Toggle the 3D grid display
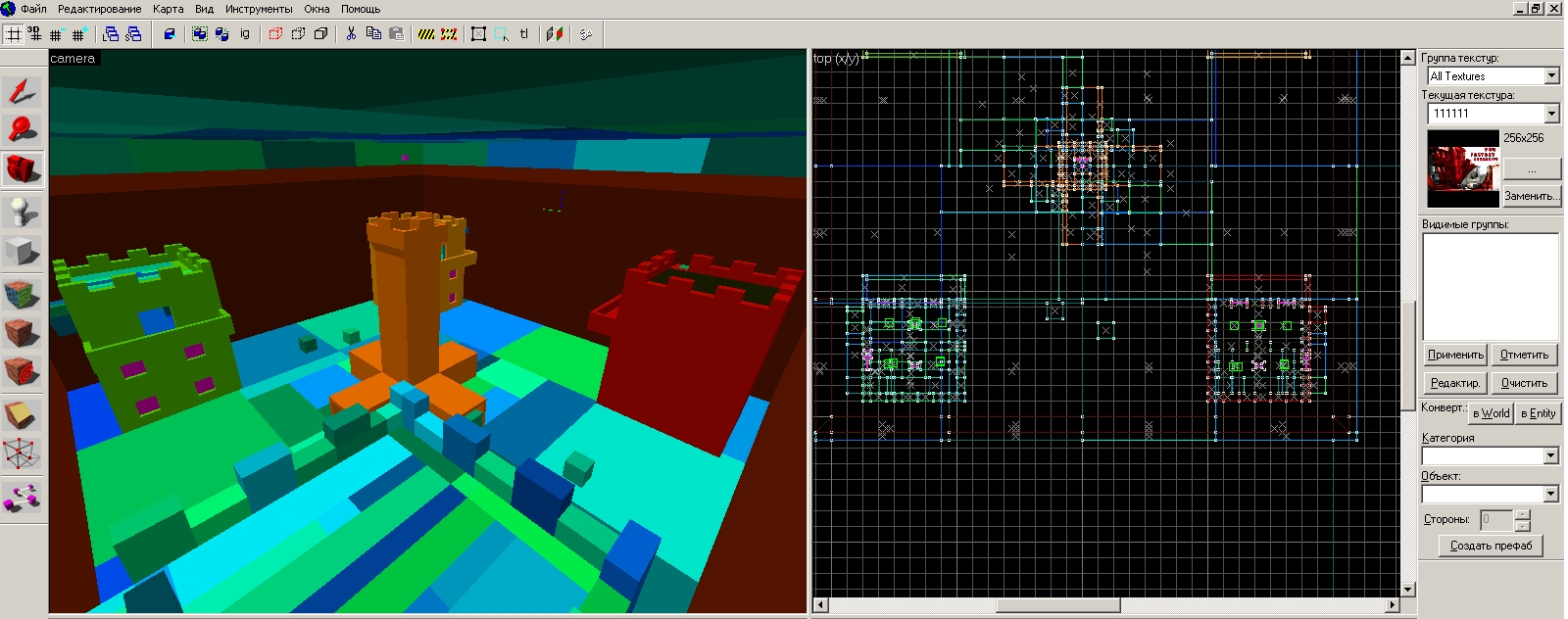 [x=34, y=34]
